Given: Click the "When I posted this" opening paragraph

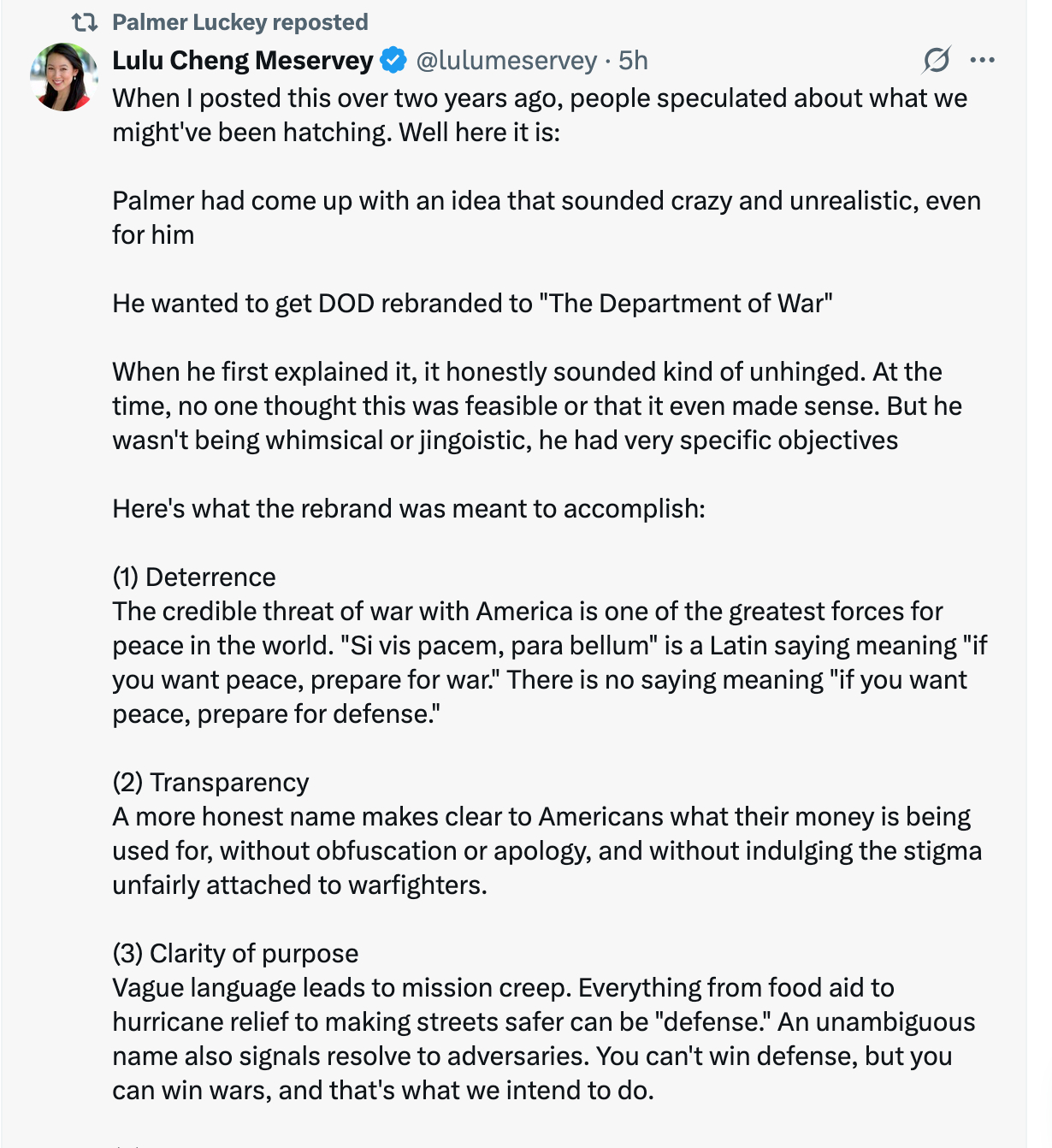Looking at the screenshot, I should (x=539, y=115).
